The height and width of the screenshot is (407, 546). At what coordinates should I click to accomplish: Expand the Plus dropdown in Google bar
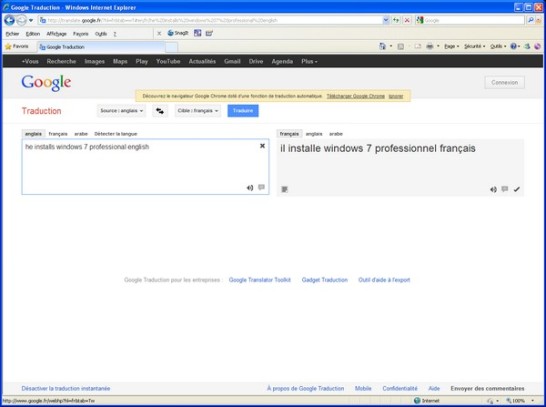click(x=309, y=61)
